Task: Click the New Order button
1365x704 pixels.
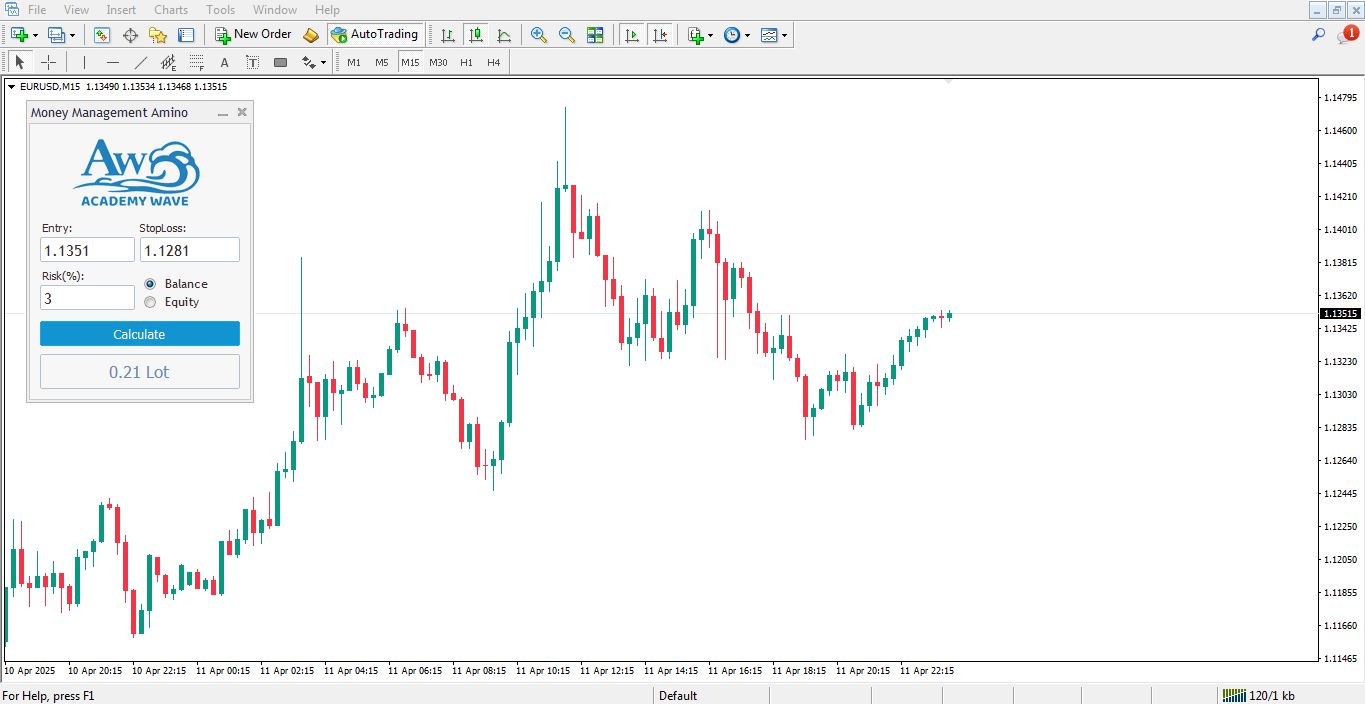Action: click(253, 35)
